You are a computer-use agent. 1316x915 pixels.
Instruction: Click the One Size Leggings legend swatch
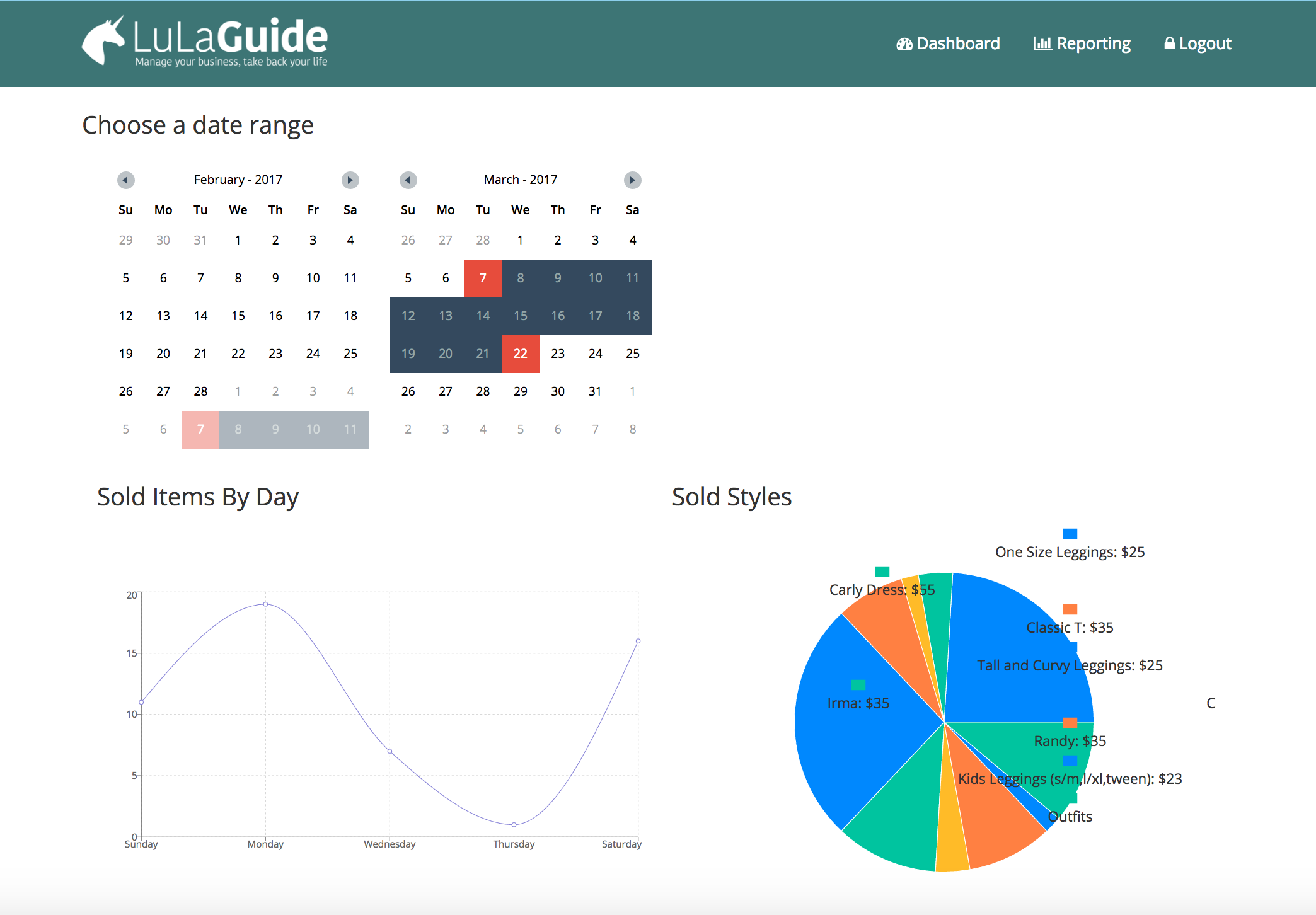point(1070,534)
